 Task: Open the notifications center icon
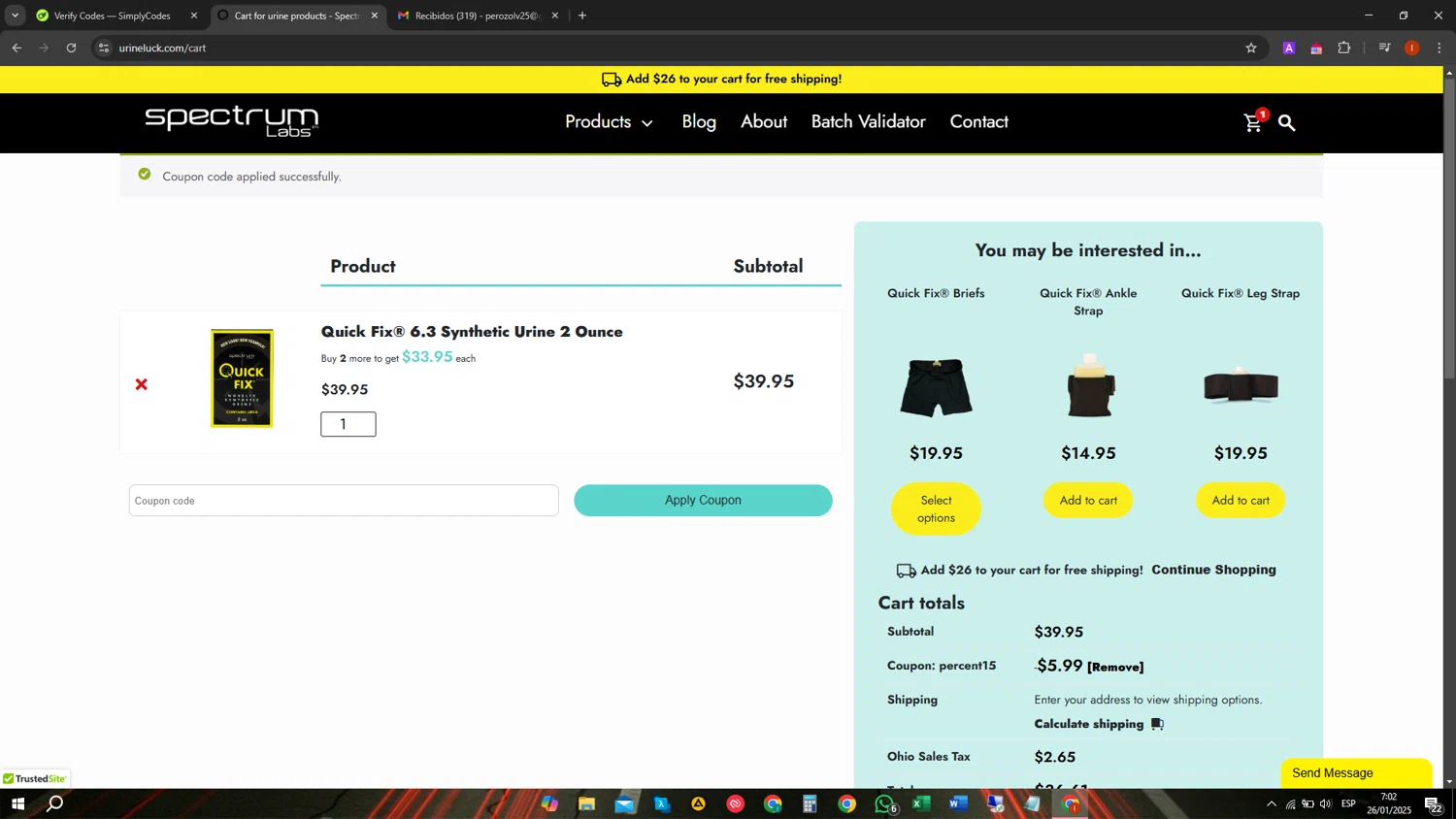pyautogui.click(x=1433, y=803)
